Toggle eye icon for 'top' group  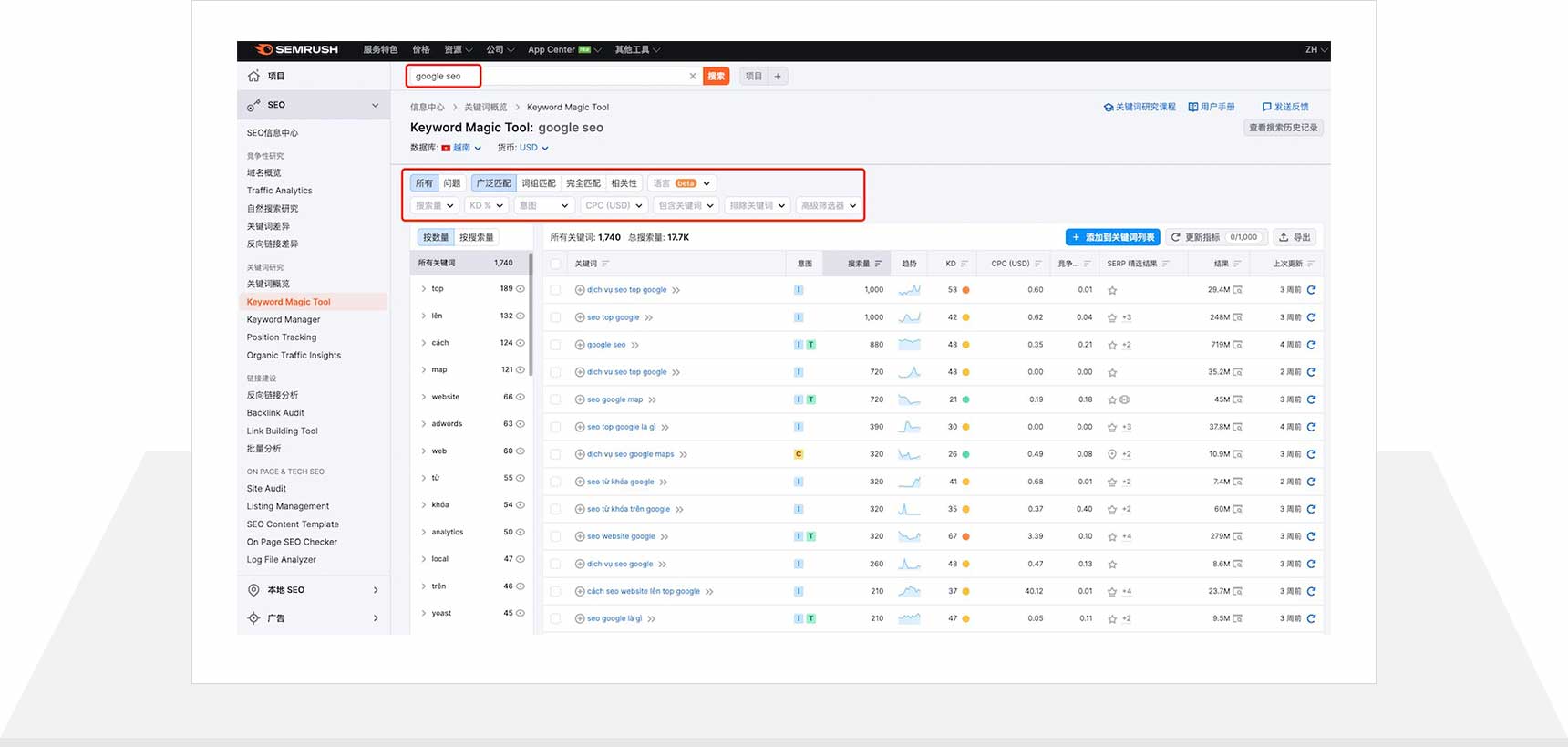click(521, 289)
